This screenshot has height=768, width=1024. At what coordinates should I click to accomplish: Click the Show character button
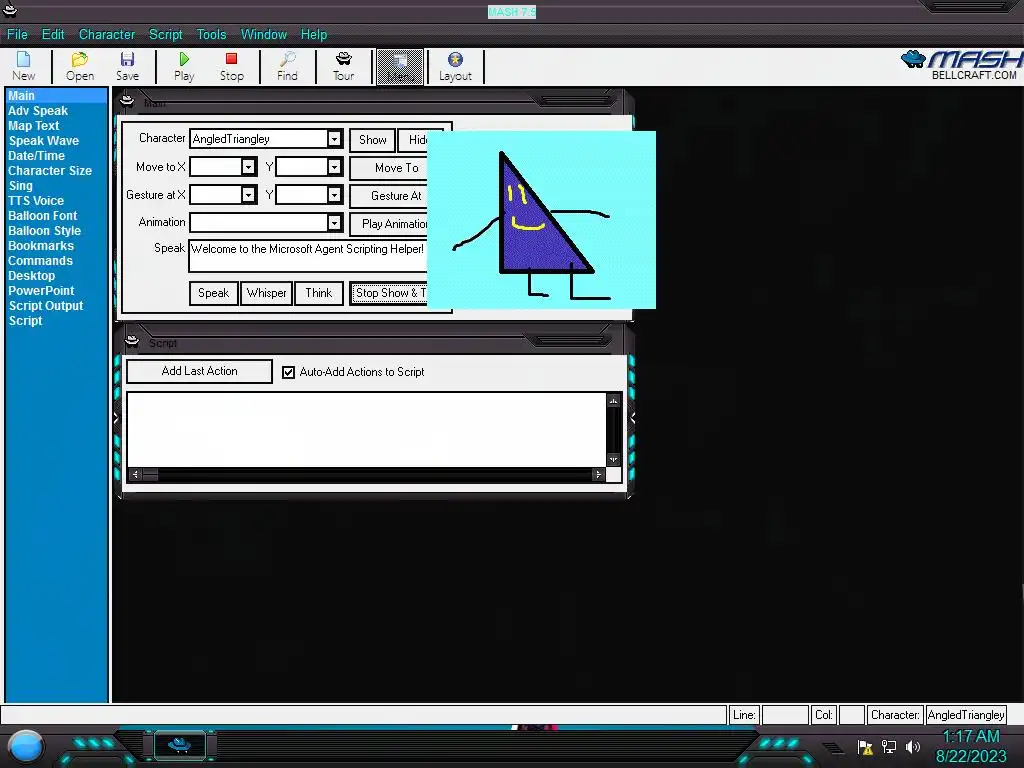tap(372, 140)
